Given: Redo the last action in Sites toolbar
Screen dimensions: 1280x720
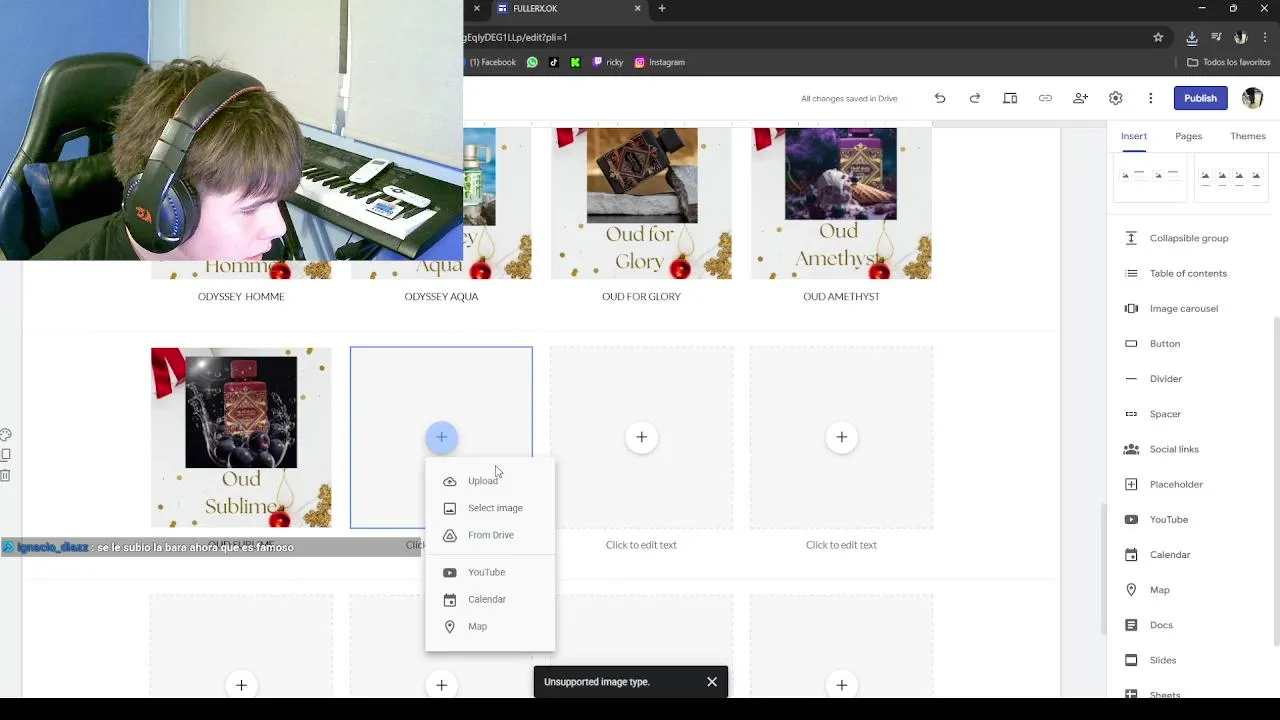Looking at the screenshot, I should pyautogui.click(x=975, y=98).
